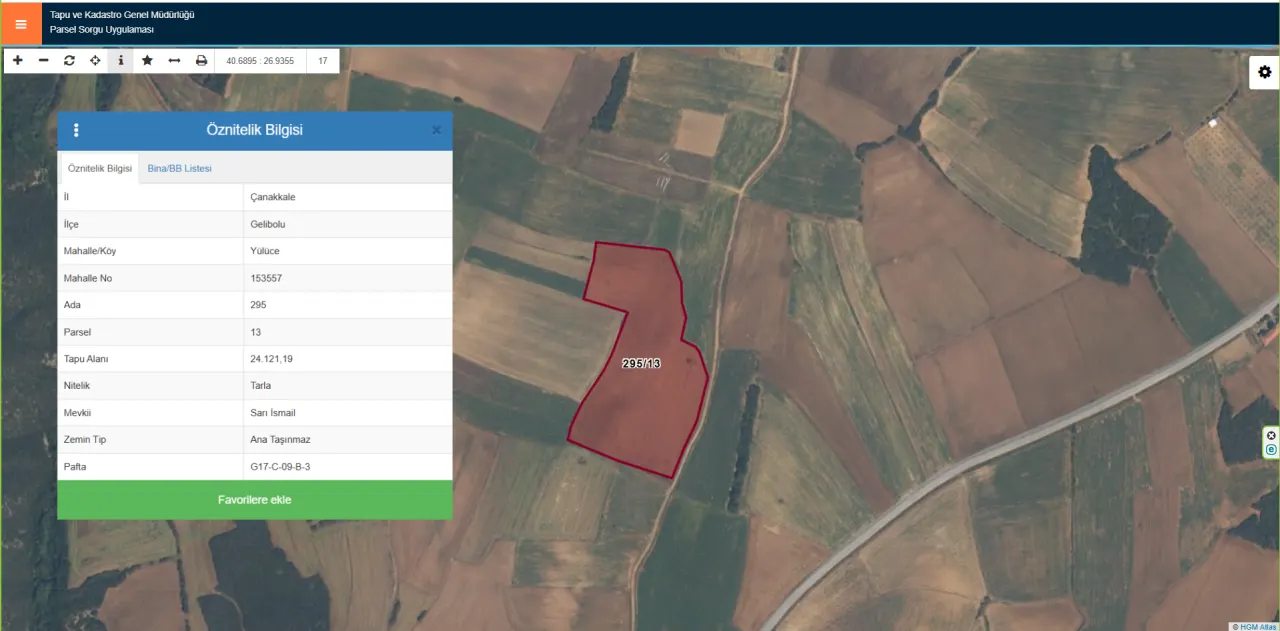Select the Pafta value G17-C-09-B-3
This screenshot has height=631, width=1280.
coord(280,467)
